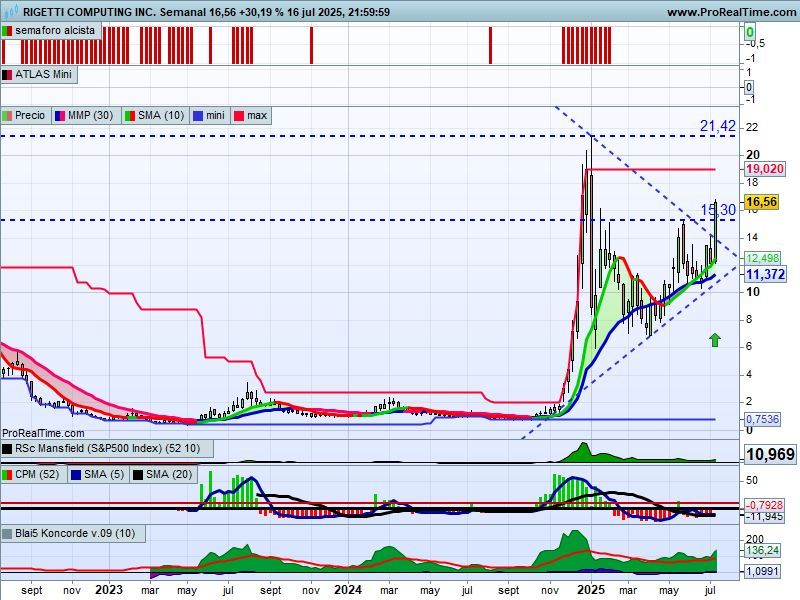
Task: Click the RIGETTI COMPUTING INC. title text
Action: pyautogui.click(x=90, y=12)
